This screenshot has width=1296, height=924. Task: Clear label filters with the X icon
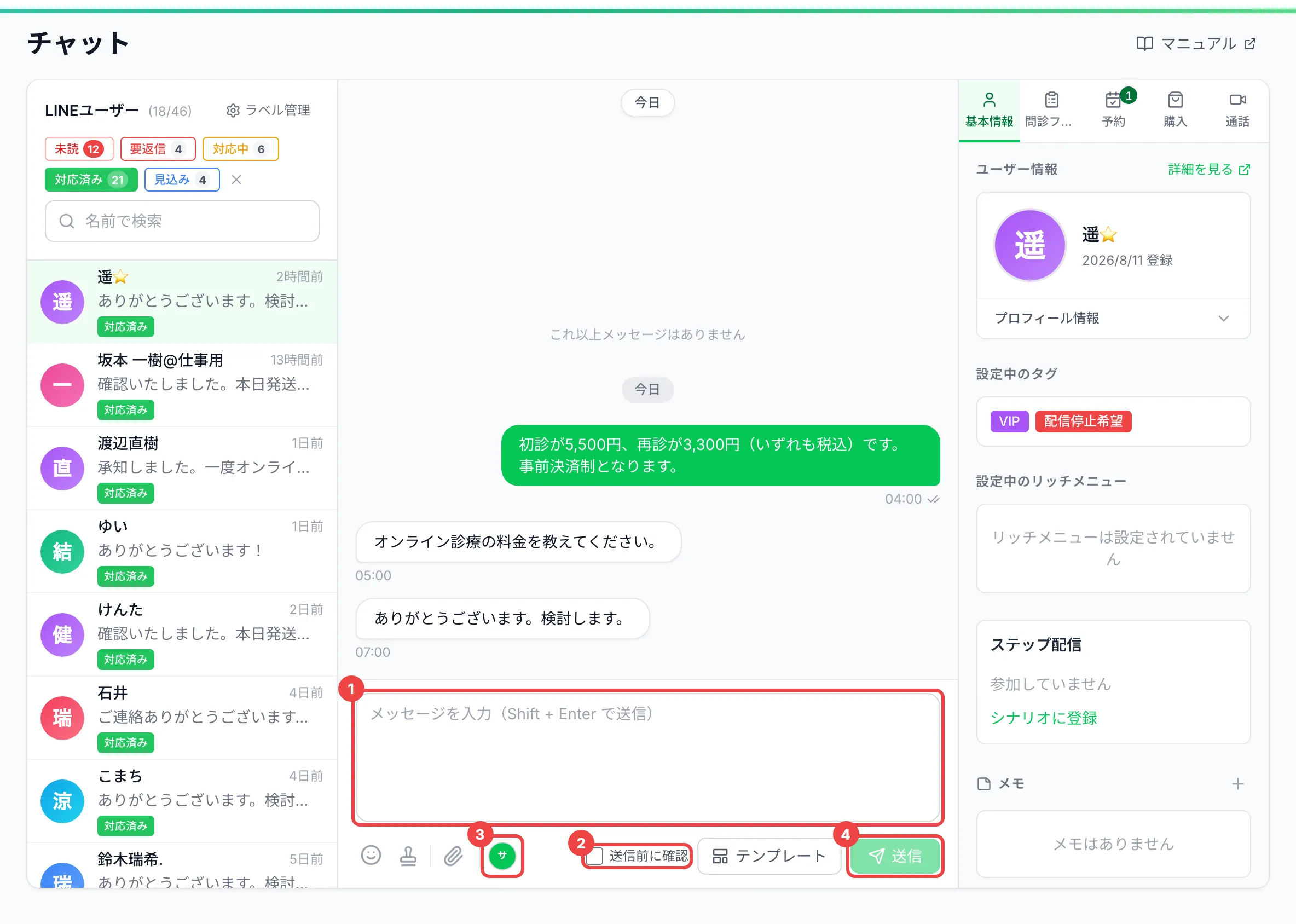pos(236,180)
